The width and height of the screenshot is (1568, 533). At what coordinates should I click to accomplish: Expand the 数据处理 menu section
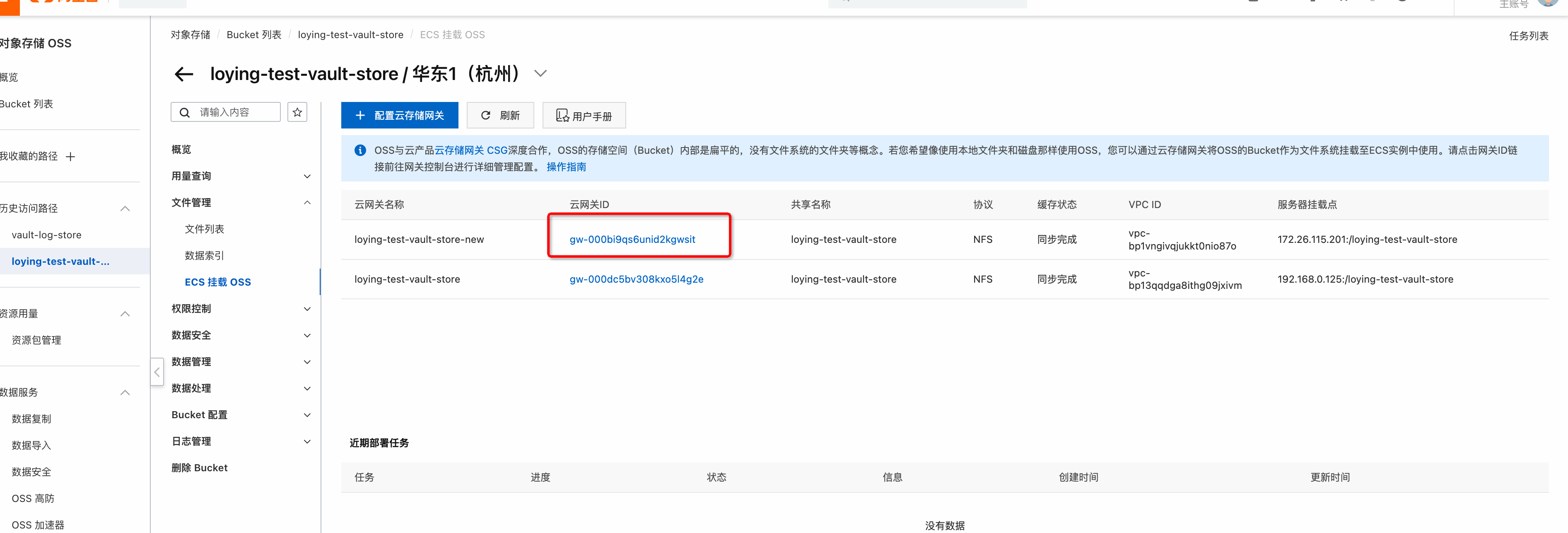pyautogui.click(x=307, y=388)
